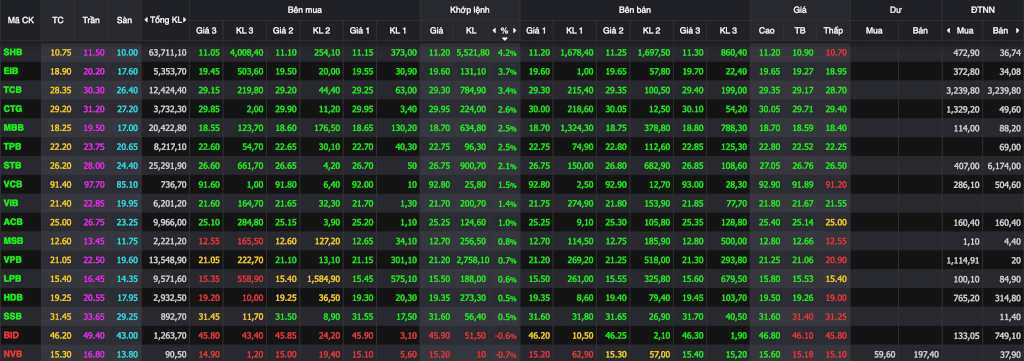Click ĐTNN group header

(983, 10)
